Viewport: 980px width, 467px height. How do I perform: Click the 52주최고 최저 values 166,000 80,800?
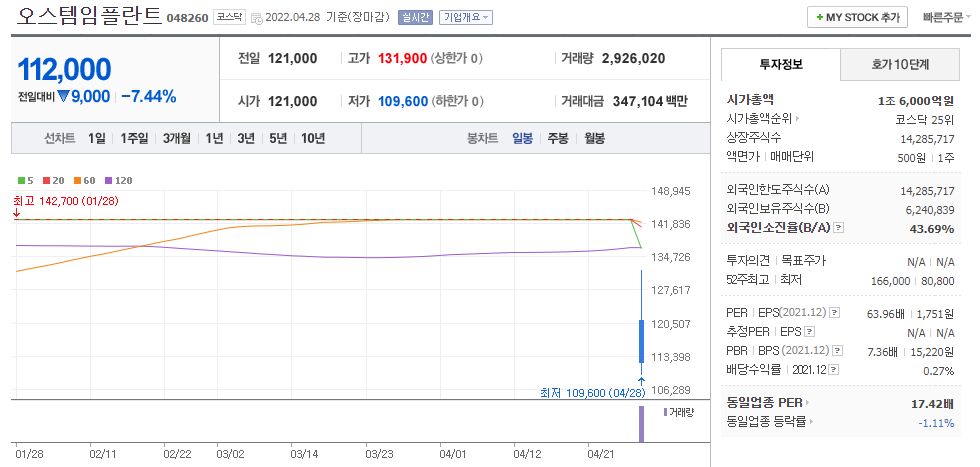(913, 281)
